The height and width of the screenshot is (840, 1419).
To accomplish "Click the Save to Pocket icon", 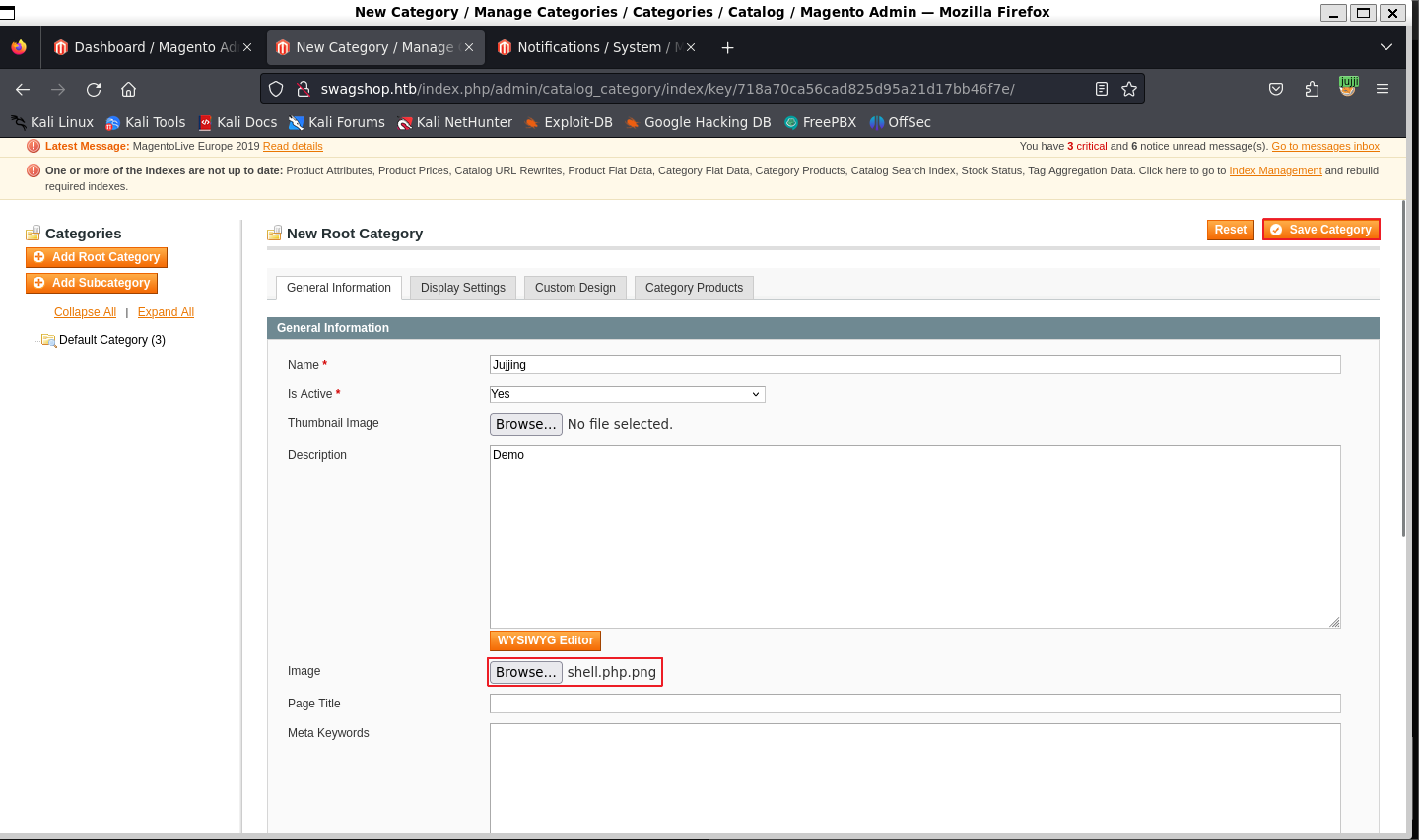I will (1275, 89).
